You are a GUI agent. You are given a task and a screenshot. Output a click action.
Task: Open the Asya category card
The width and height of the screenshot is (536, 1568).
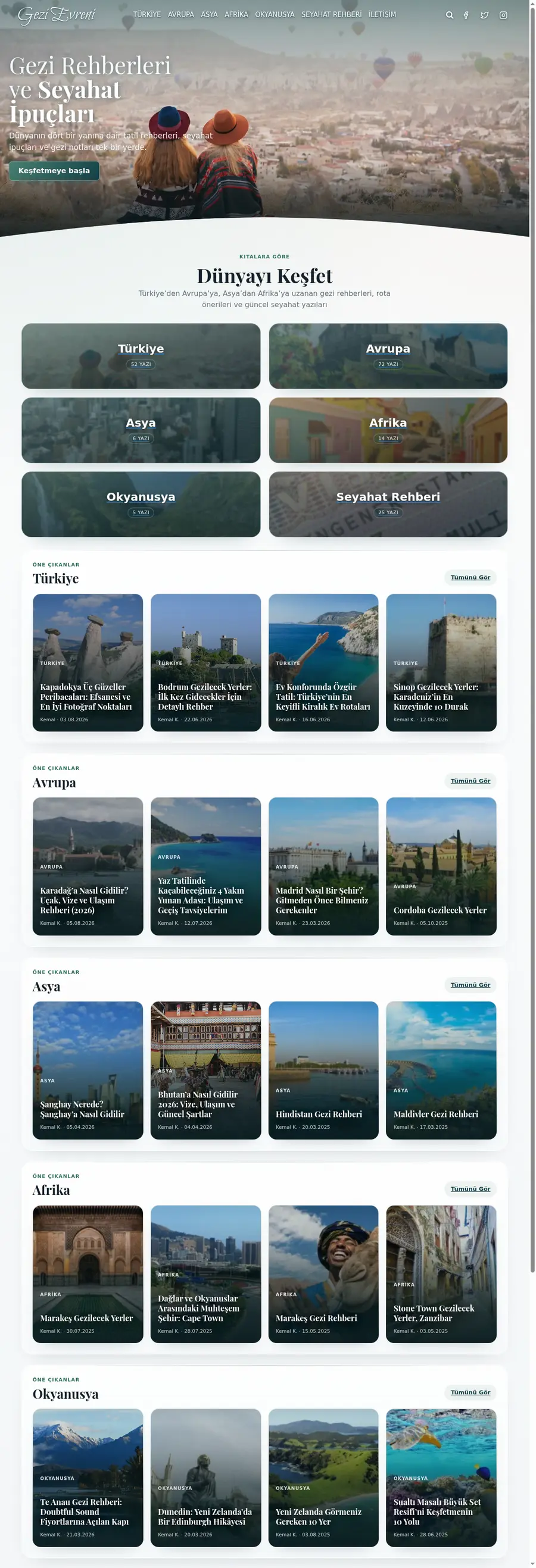[x=141, y=430]
